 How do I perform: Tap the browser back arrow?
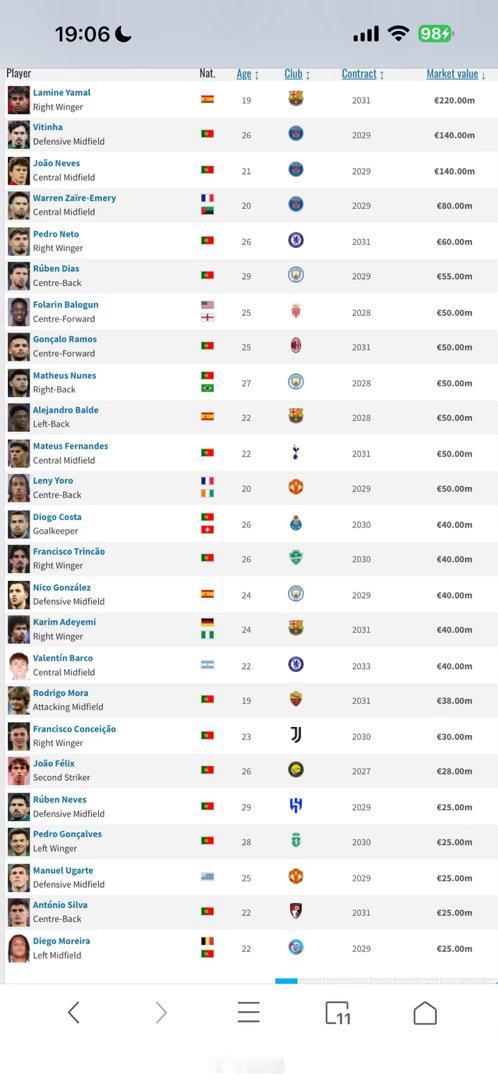coord(74,1012)
